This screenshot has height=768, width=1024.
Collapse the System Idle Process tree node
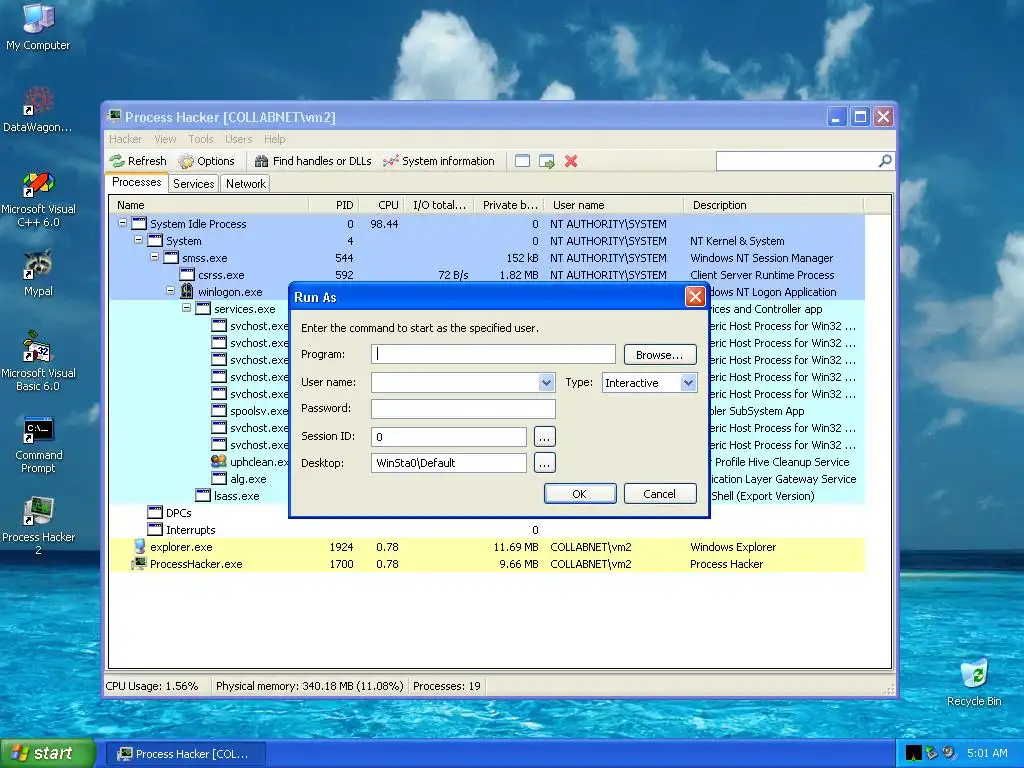coord(122,223)
